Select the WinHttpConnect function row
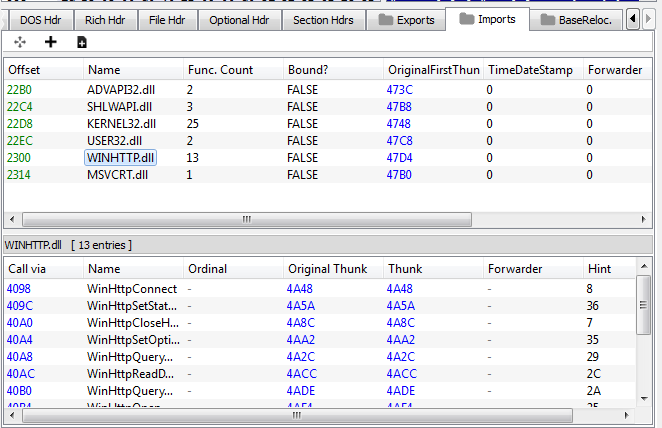The height and width of the screenshot is (428, 662). click(x=320, y=289)
